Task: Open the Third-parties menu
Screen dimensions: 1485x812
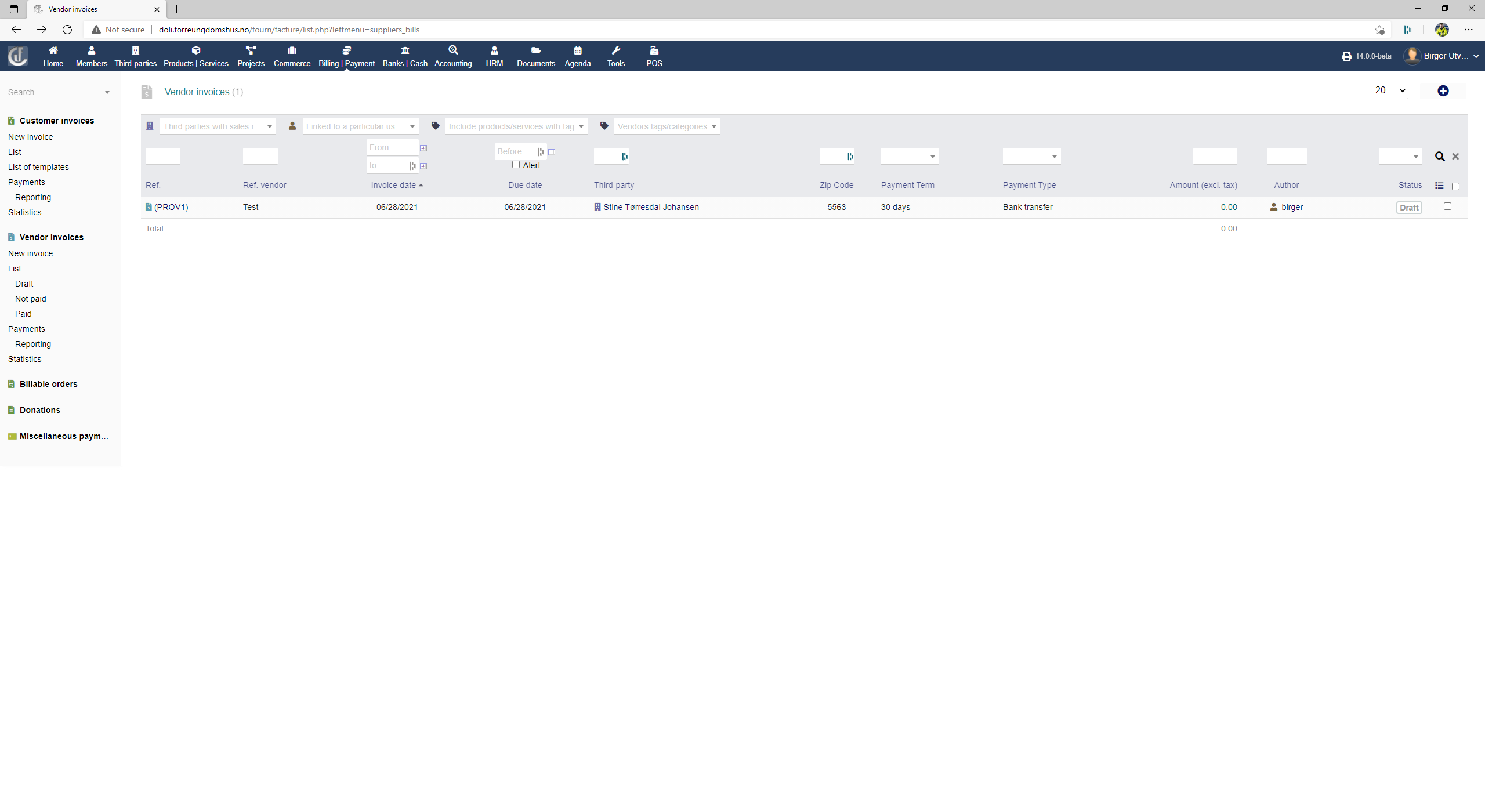Action: point(135,56)
